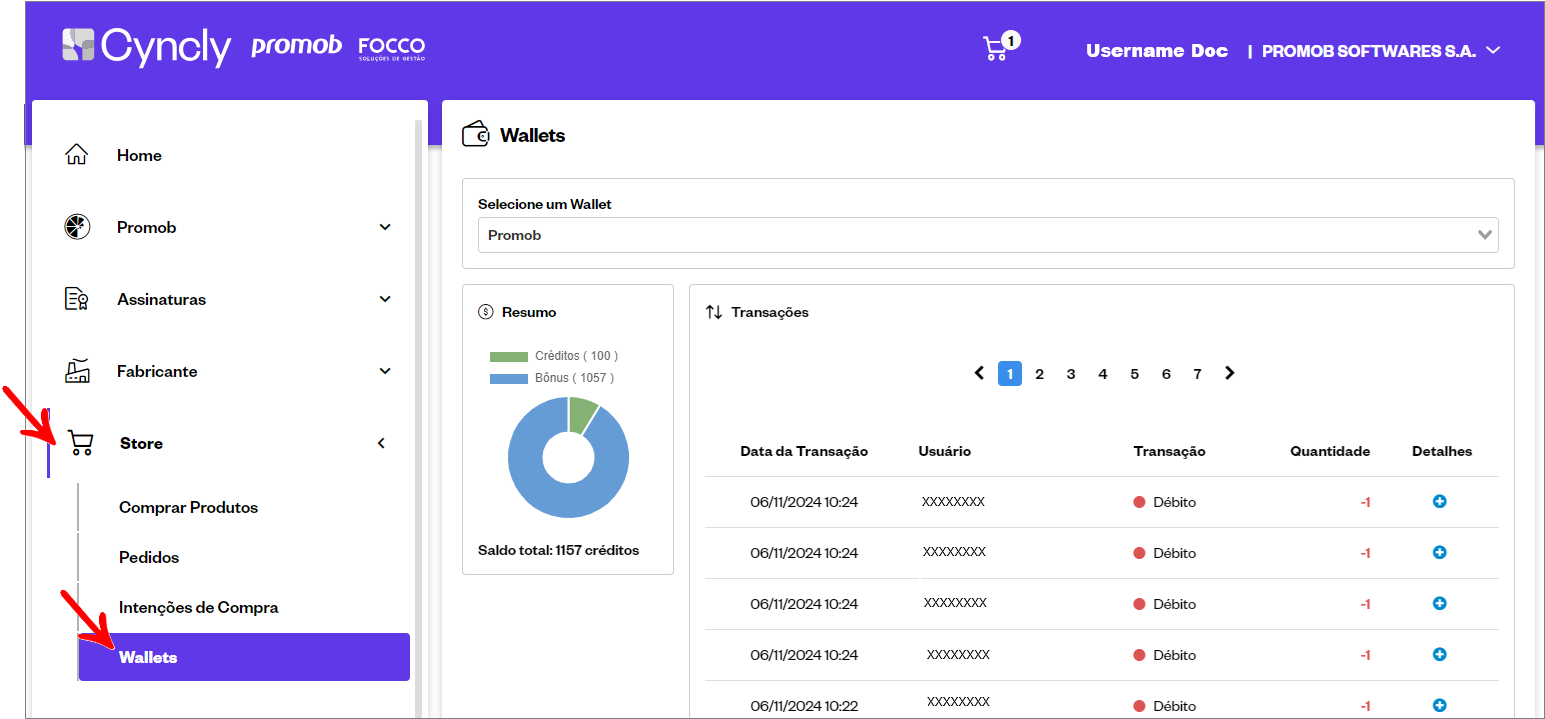
Task: Click the Fabricante factory icon
Action: tap(77, 371)
